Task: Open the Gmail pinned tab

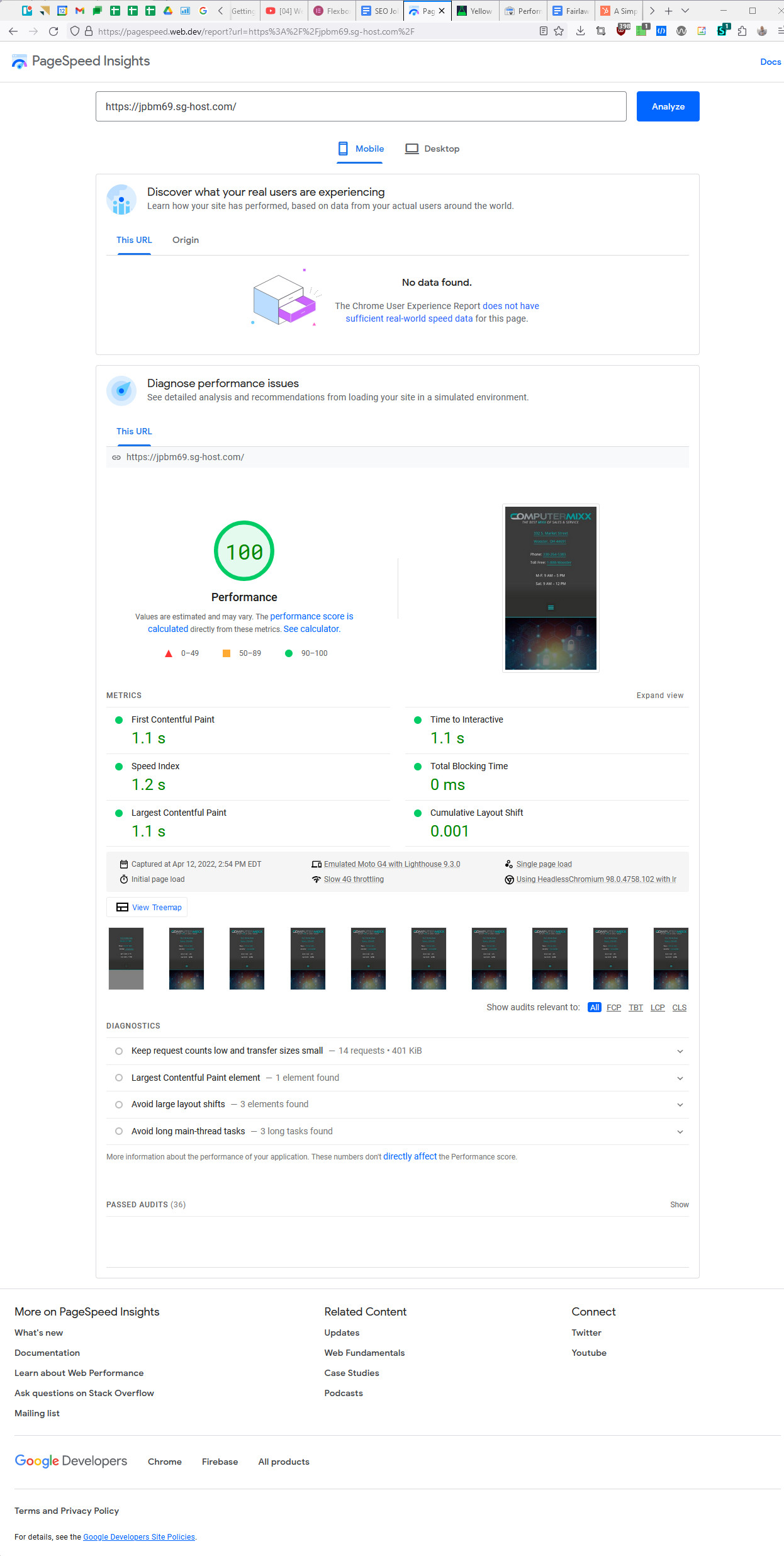Action: (79, 11)
